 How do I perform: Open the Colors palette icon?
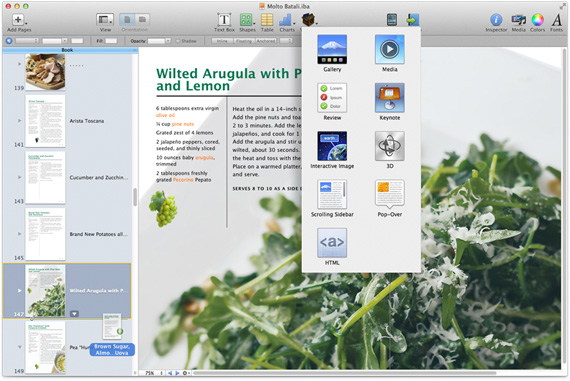coord(537,20)
